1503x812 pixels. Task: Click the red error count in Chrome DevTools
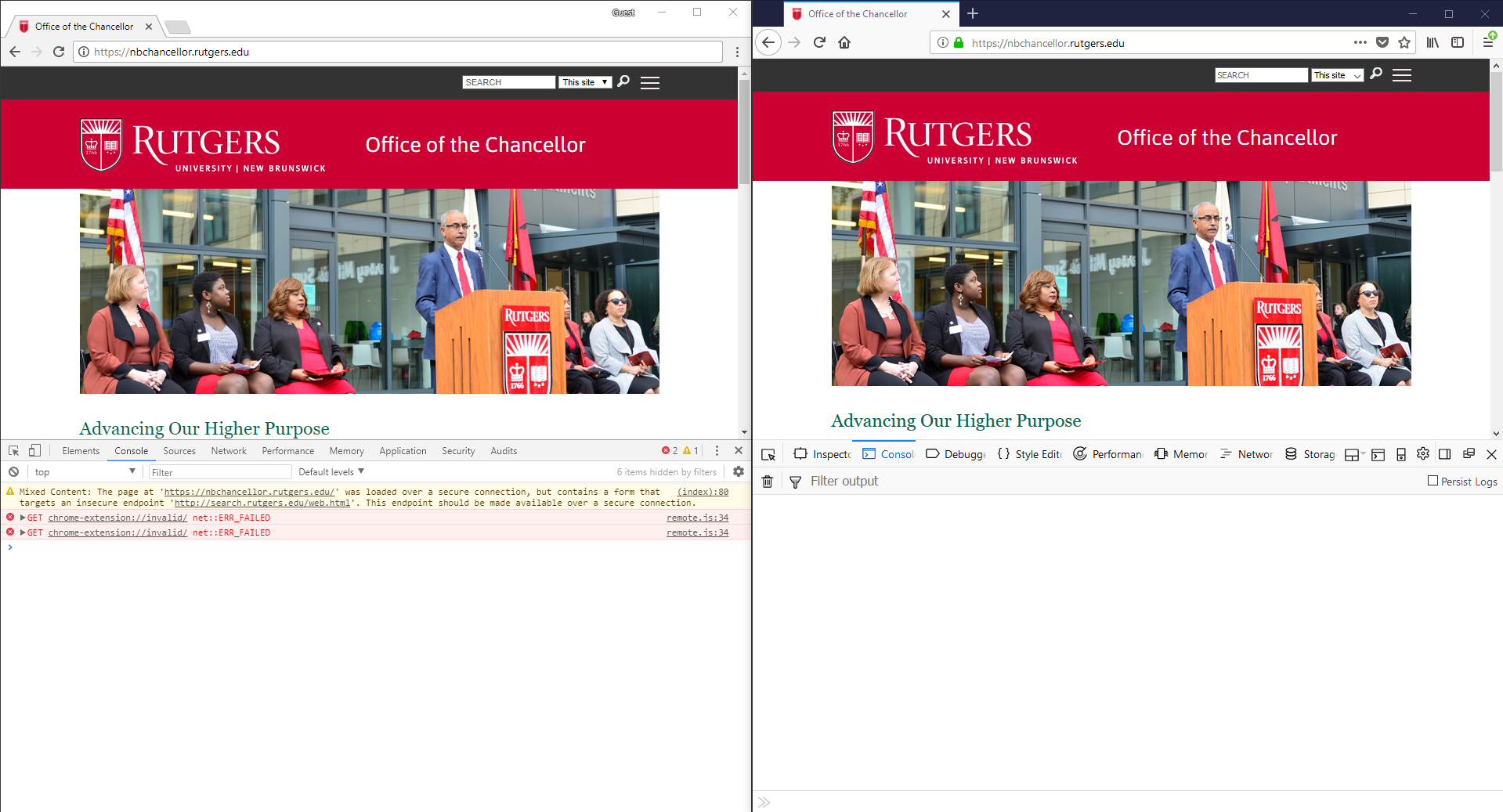tap(670, 451)
